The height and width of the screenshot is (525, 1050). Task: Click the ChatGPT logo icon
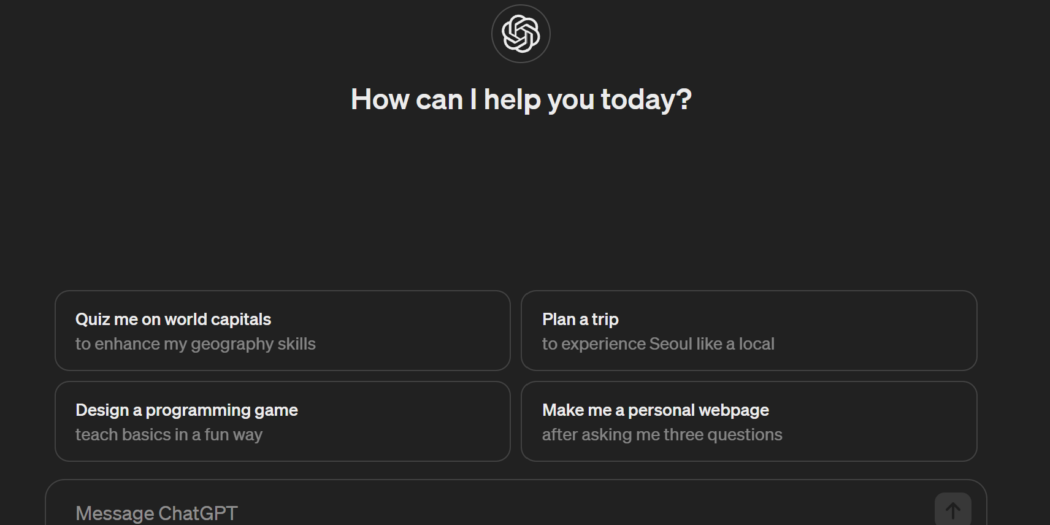[521, 34]
